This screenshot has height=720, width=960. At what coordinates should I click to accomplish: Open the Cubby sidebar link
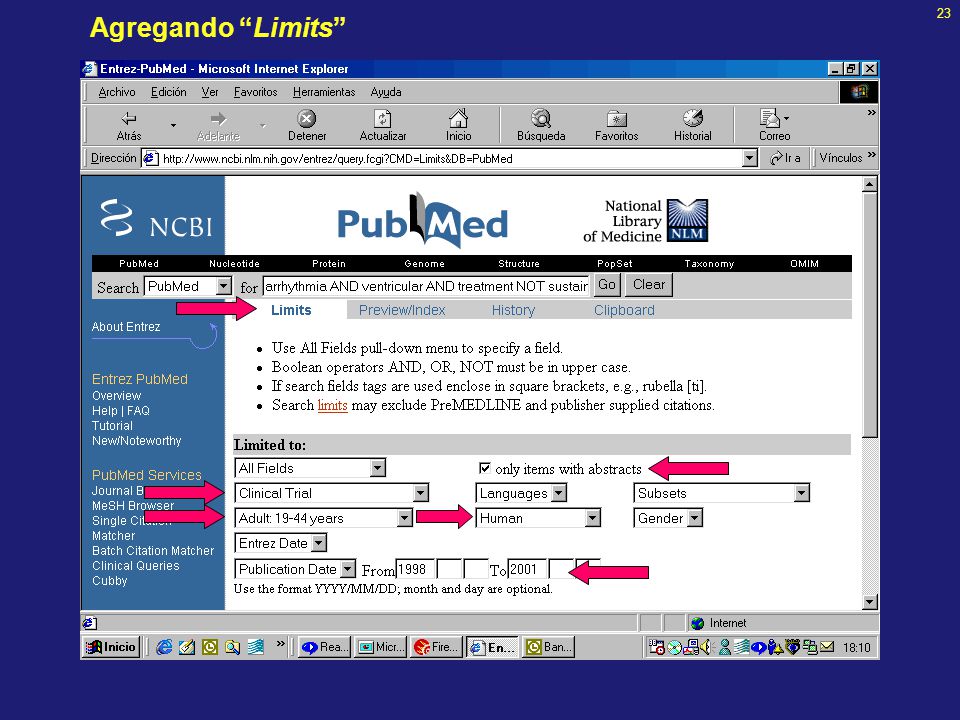pyautogui.click(x=110, y=581)
